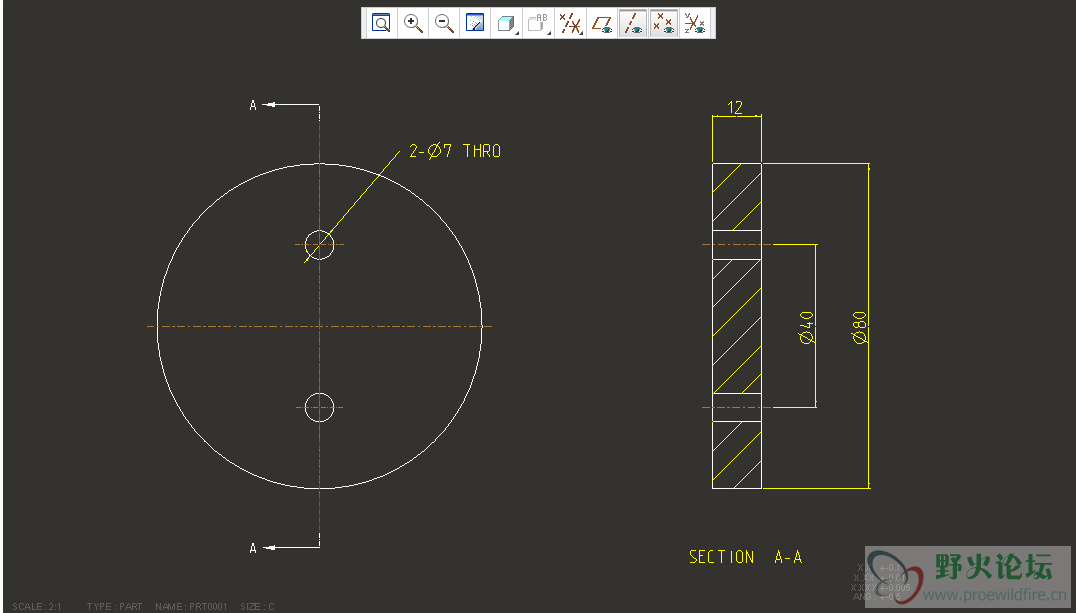Open the annotation display AB dropdown
Screen dimensions: 1076x613
tap(539, 23)
